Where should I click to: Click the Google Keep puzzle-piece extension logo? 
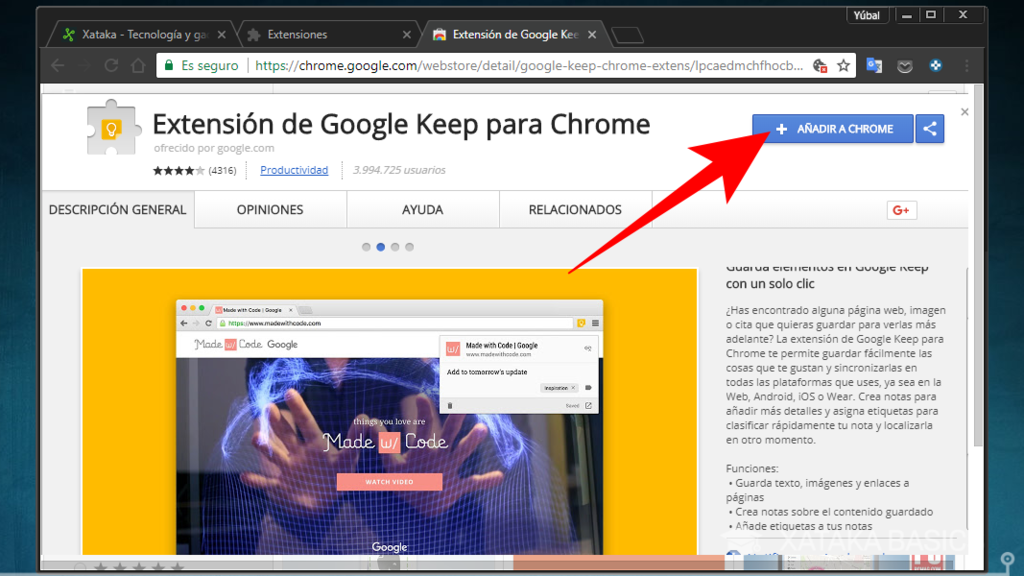[112, 131]
